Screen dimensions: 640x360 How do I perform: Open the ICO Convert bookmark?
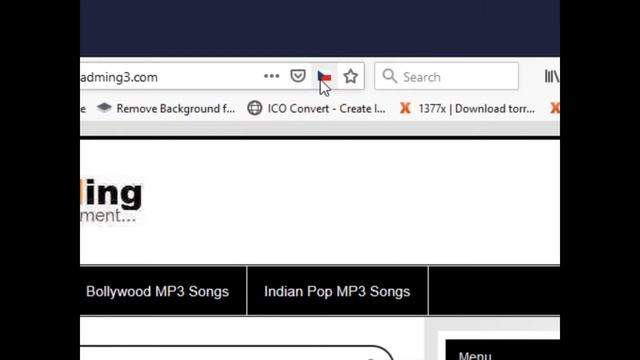[x=317, y=109]
